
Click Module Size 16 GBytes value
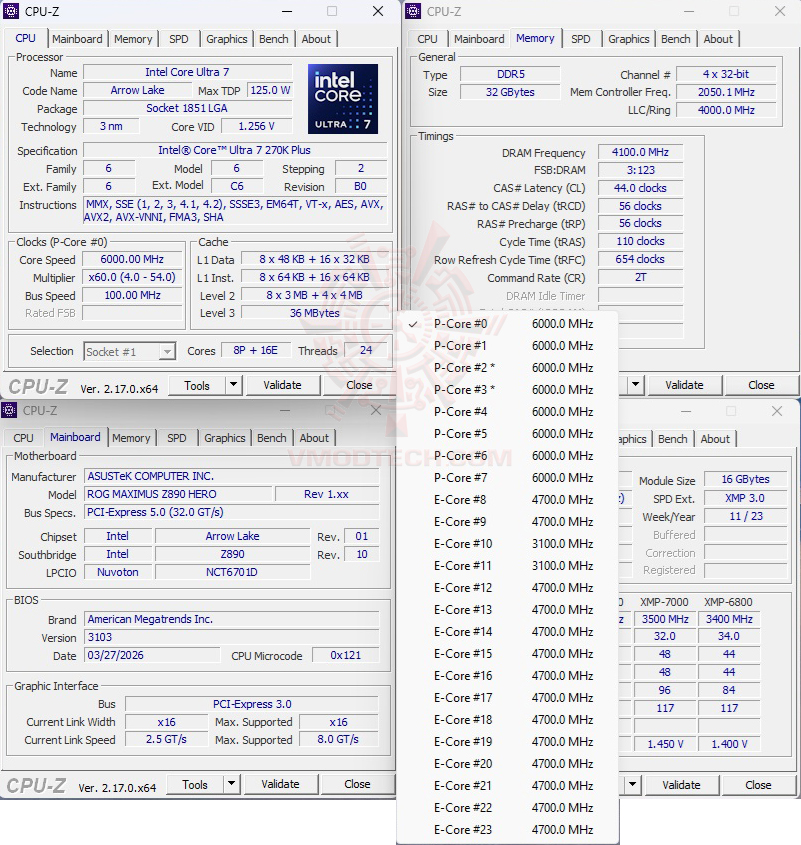(x=745, y=479)
